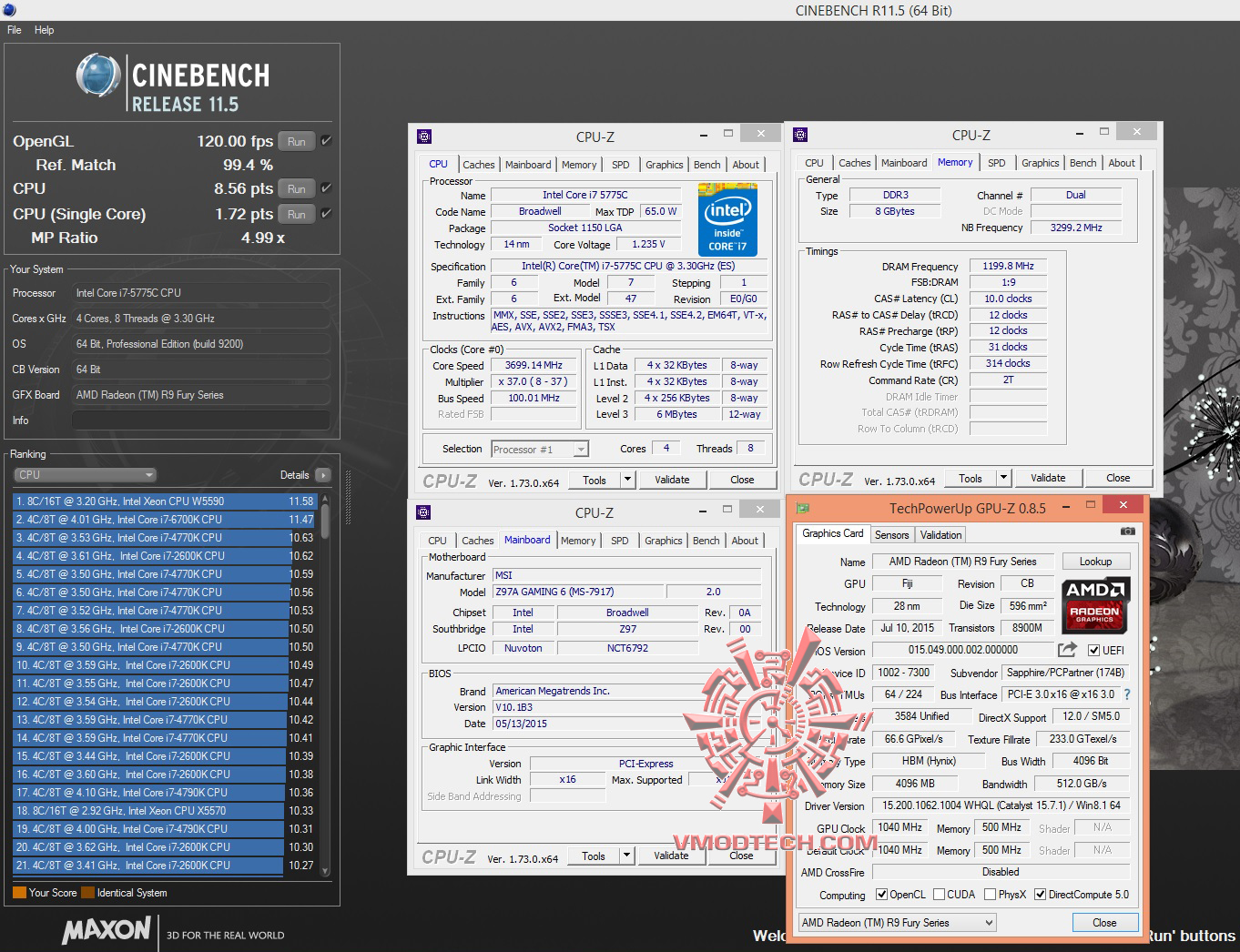Click the CINEBENCH Release 11.5 sphere logo
Viewport: 1240px width, 952px height.
[x=98, y=76]
